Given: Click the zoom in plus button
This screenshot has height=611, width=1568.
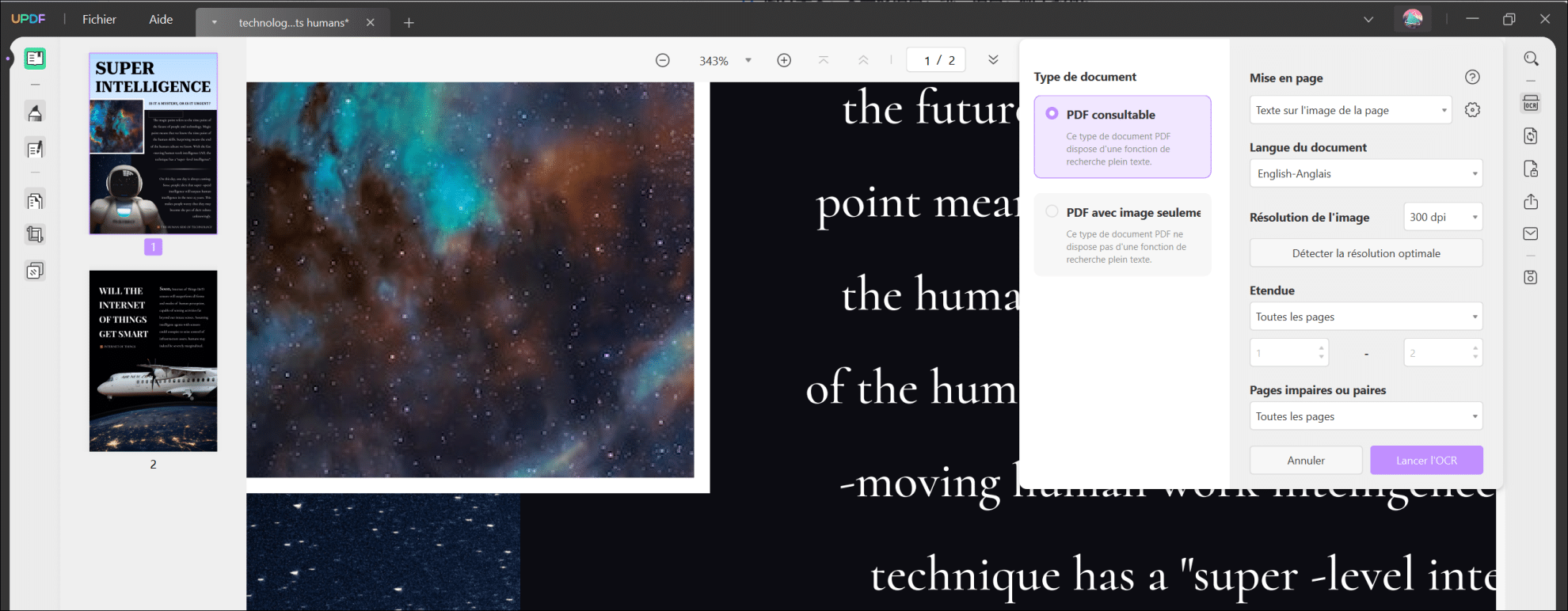Looking at the screenshot, I should pos(783,60).
